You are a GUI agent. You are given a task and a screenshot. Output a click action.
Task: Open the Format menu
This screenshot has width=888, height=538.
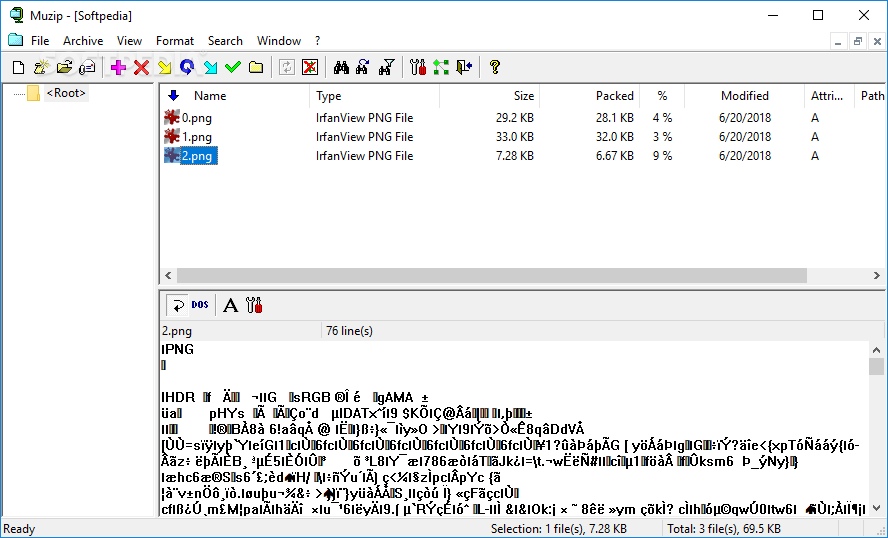point(174,41)
